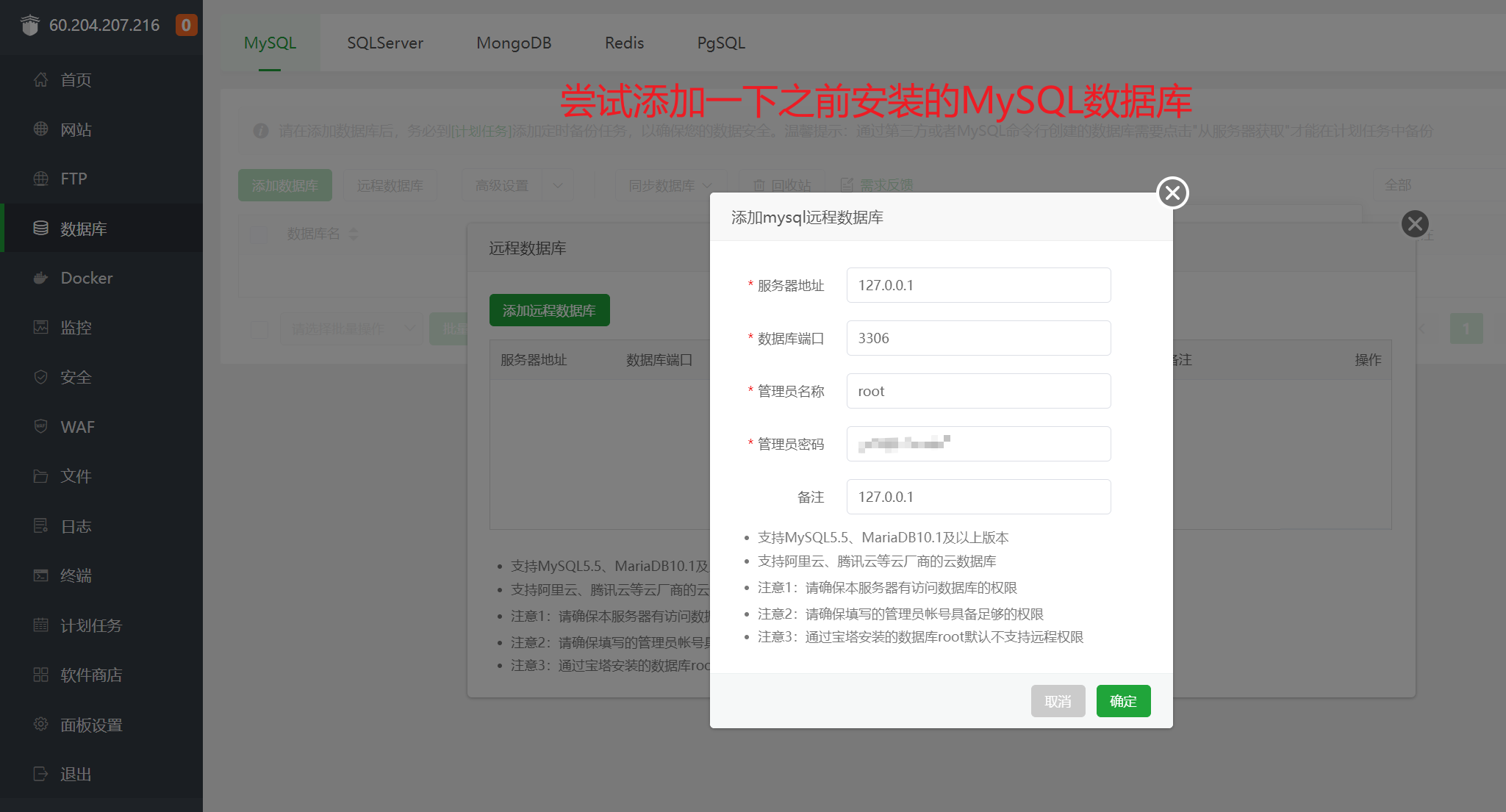Image resolution: width=1506 pixels, height=812 pixels.
Task: Open 计划任务 menu in sidebar
Action: [101, 625]
